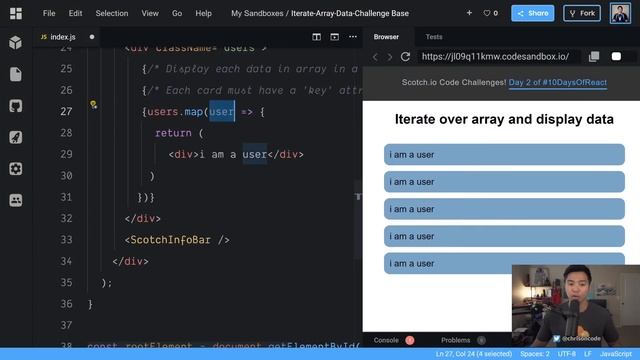Click the Console red error badge
The width and height of the screenshot is (640, 360).
click(x=410, y=340)
